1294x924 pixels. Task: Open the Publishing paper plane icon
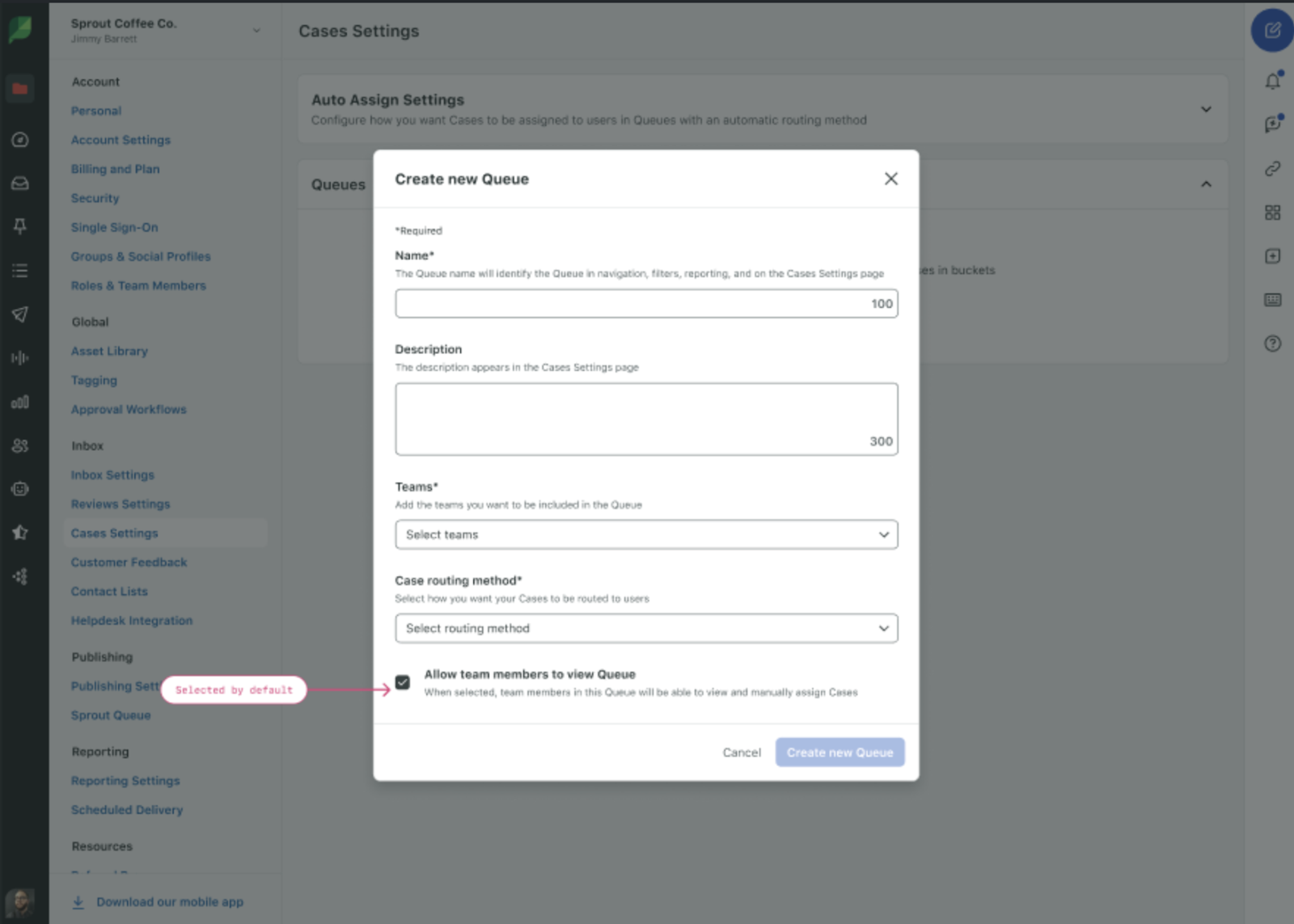[x=20, y=314]
